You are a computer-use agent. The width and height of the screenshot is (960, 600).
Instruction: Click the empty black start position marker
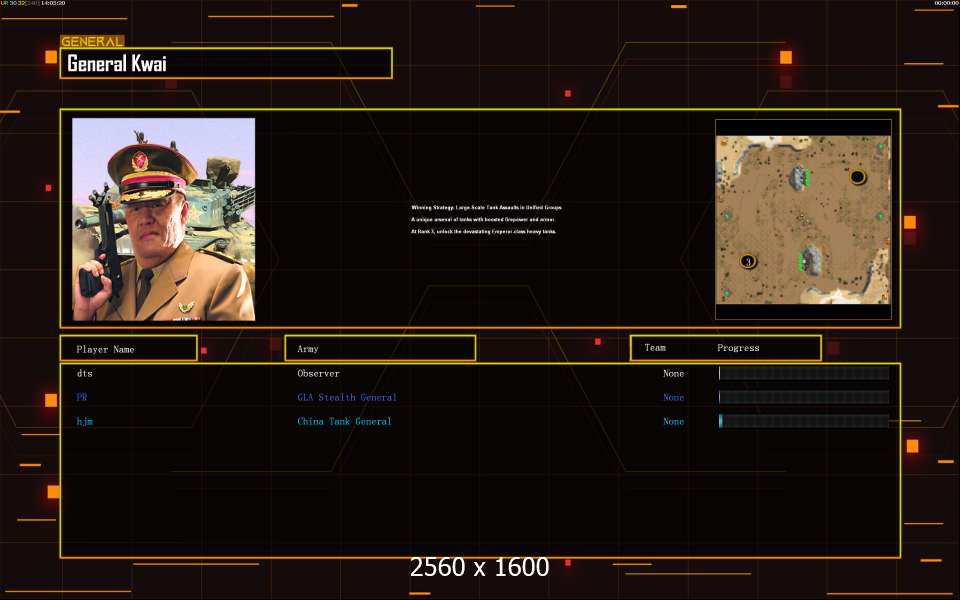[857, 177]
